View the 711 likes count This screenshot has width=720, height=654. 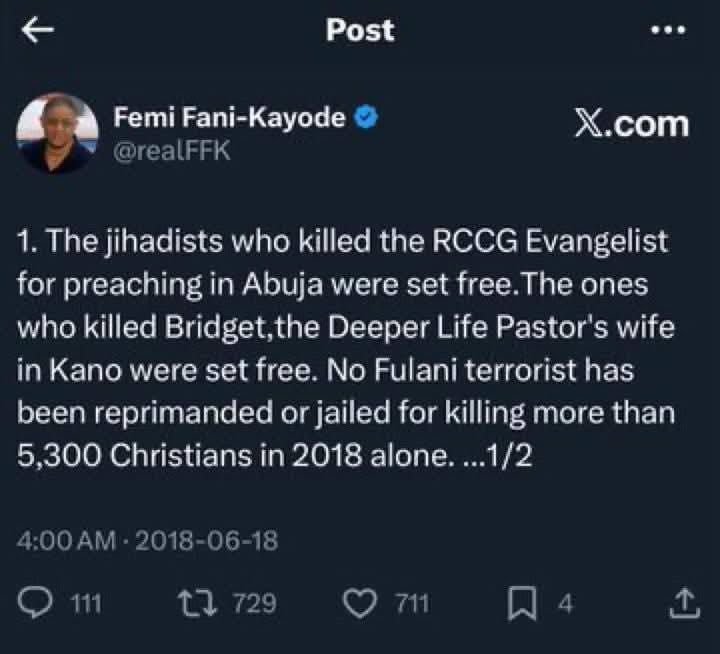click(412, 604)
